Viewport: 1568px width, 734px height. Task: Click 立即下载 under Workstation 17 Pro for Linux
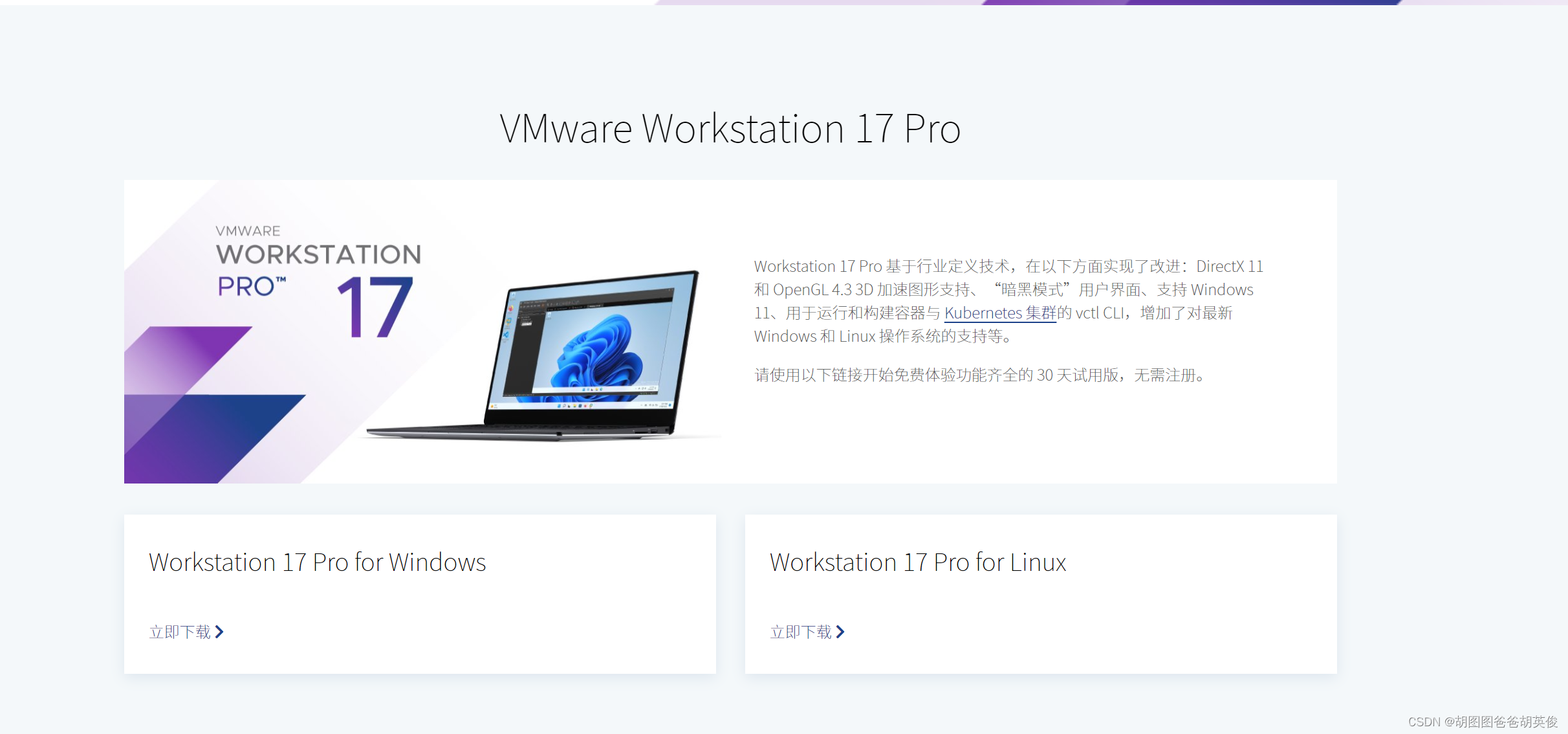tap(801, 631)
